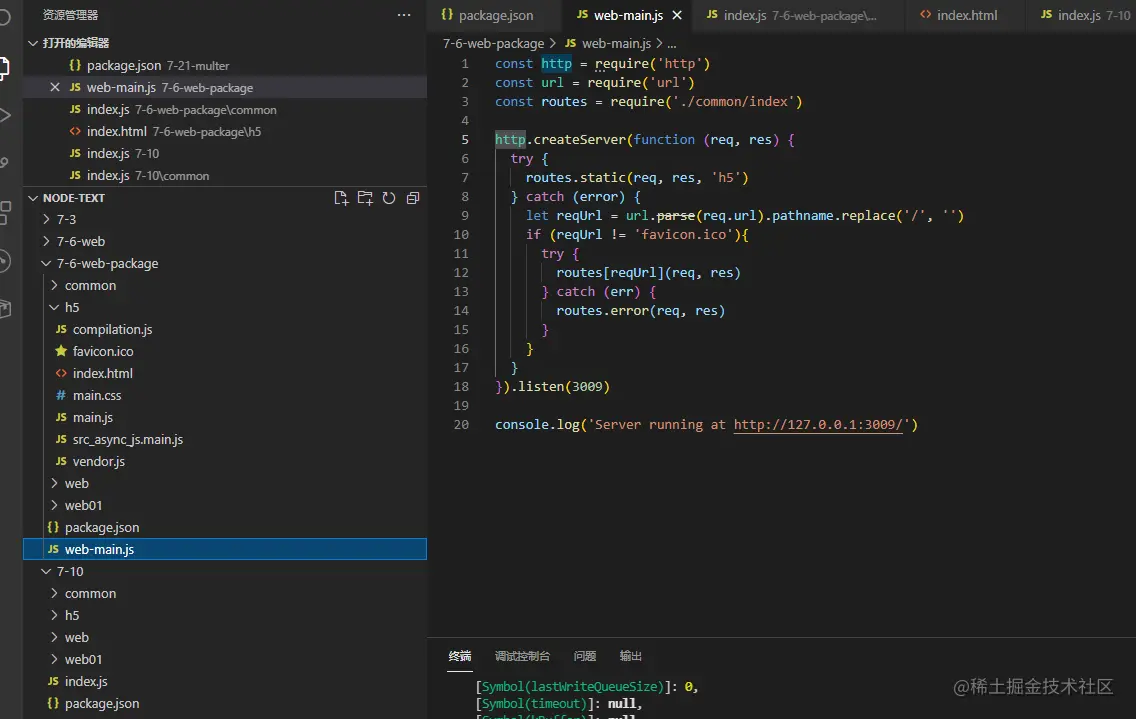This screenshot has width=1136, height=719.
Task: Open the explorer more-actions ellipsis menu
Action: tap(404, 14)
